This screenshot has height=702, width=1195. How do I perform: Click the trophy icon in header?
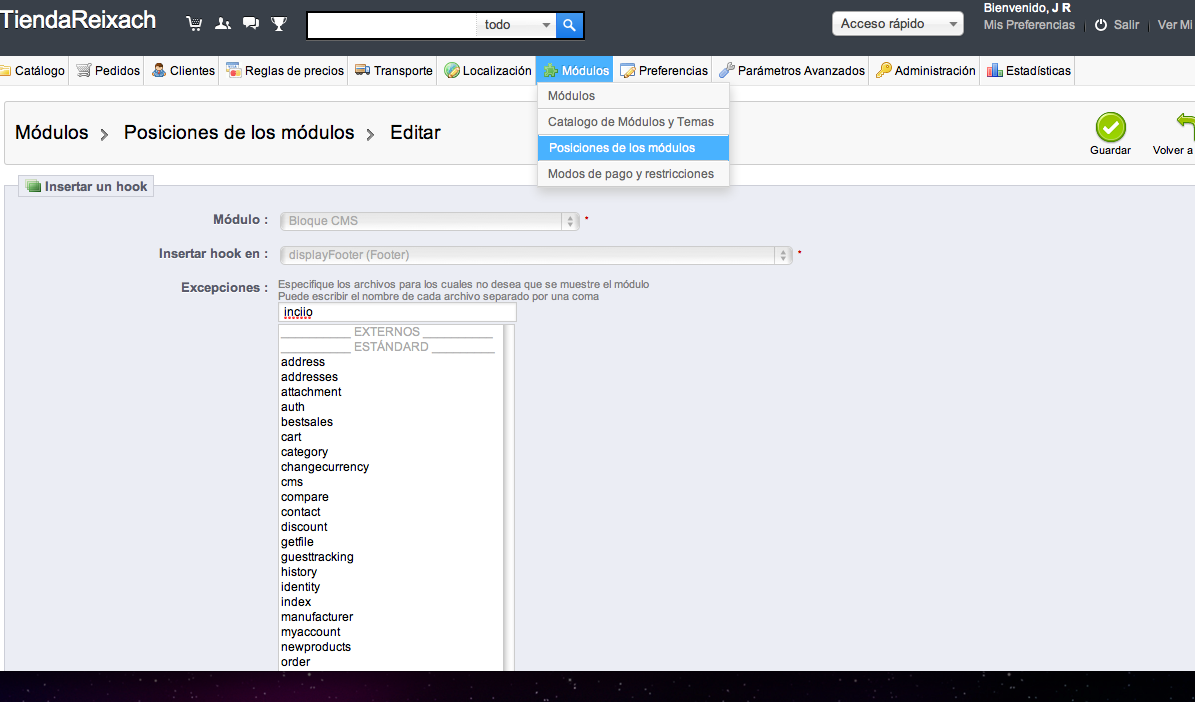pyautogui.click(x=279, y=24)
